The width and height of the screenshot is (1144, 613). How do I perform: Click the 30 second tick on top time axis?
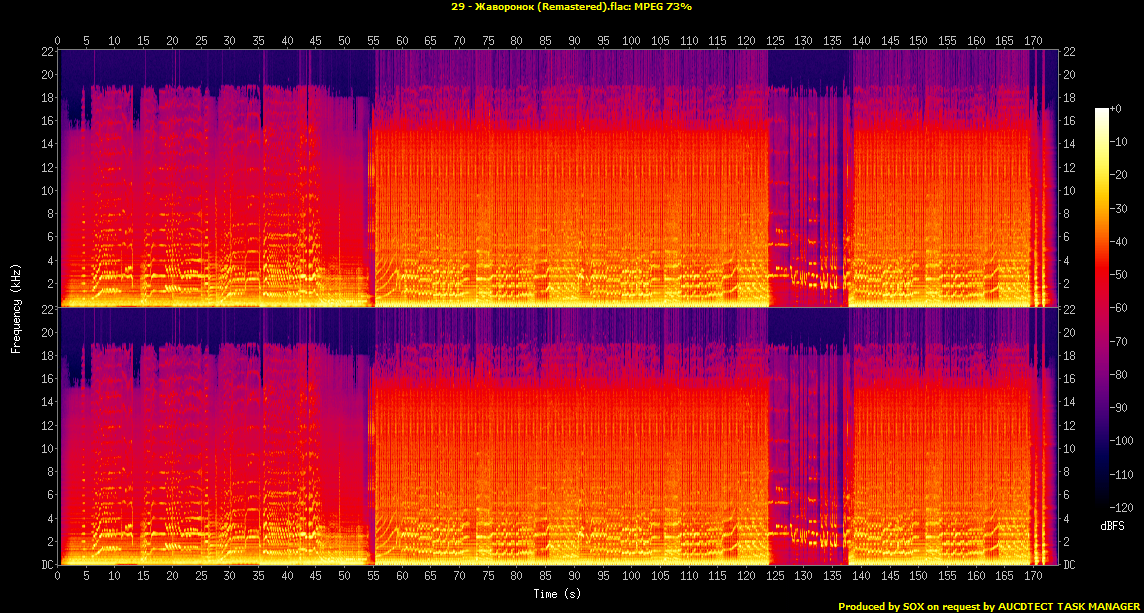click(x=230, y=41)
